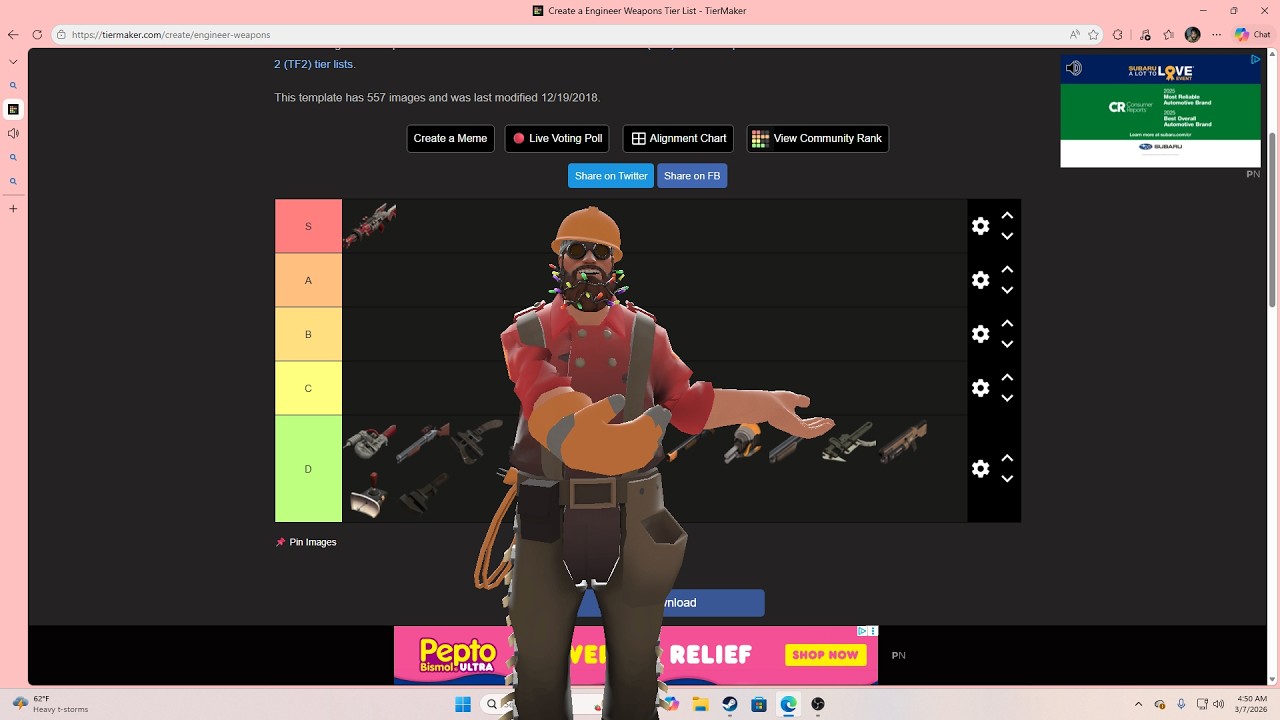The width and height of the screenshot is (1280, 720).
Task: Select the orange A tier label
Action: pos(308,280)
